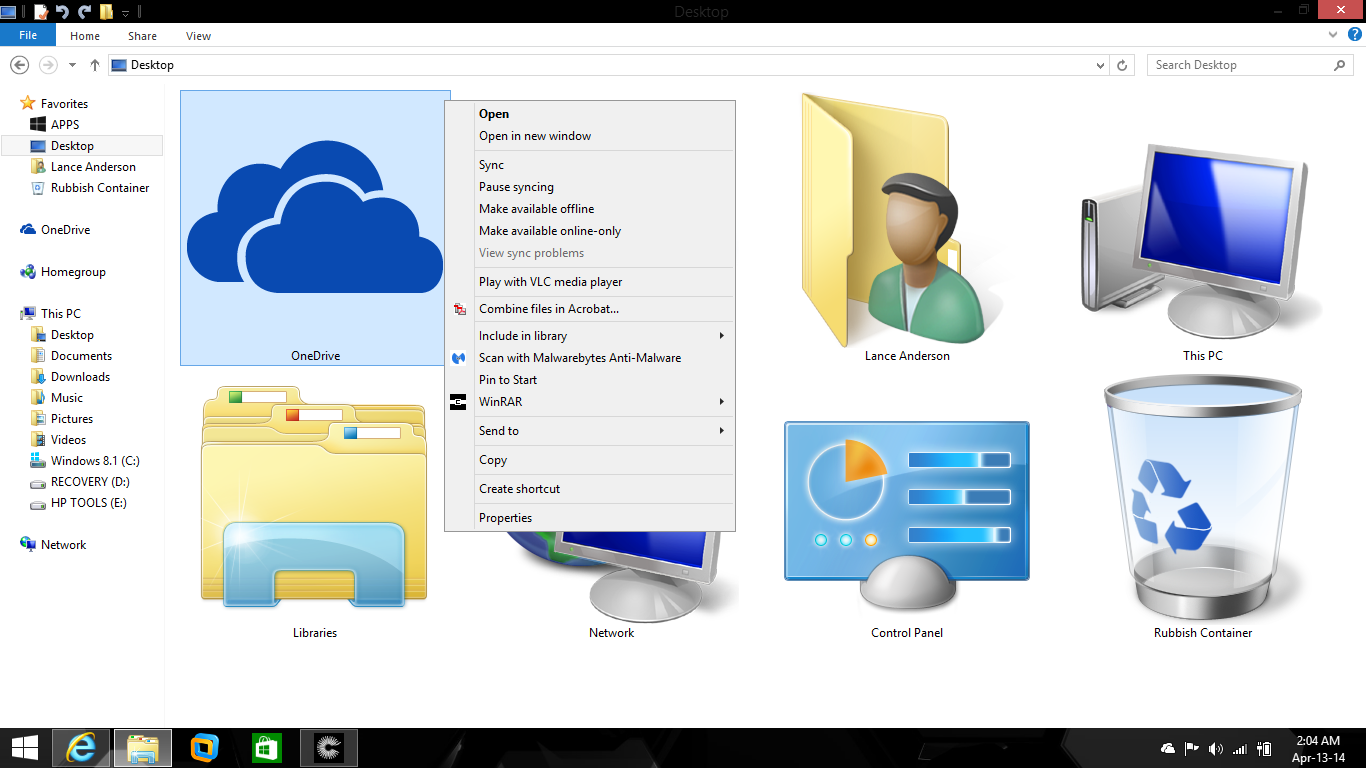Select HP TOOLS (E:) drive
Screen dimensions: 1366x768
pos(89,503)
